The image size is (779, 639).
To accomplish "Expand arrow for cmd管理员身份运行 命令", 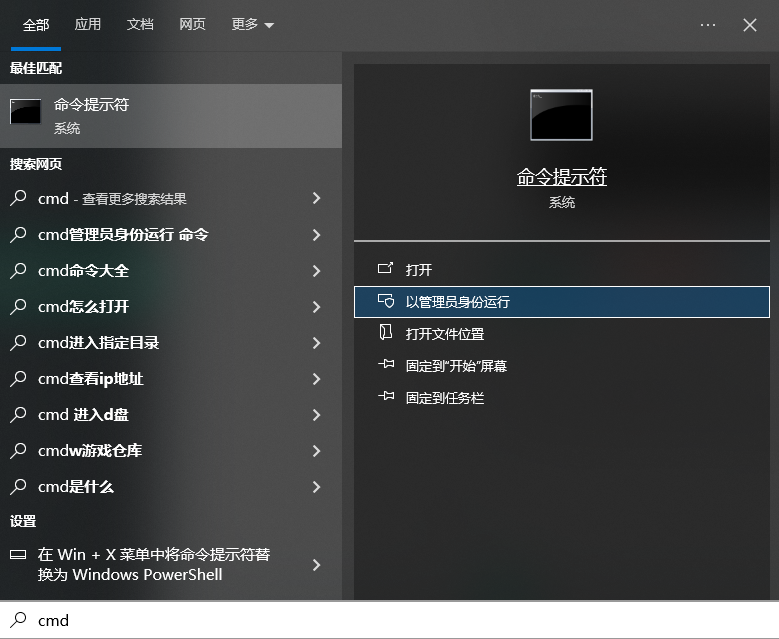I will click(316, 235).
